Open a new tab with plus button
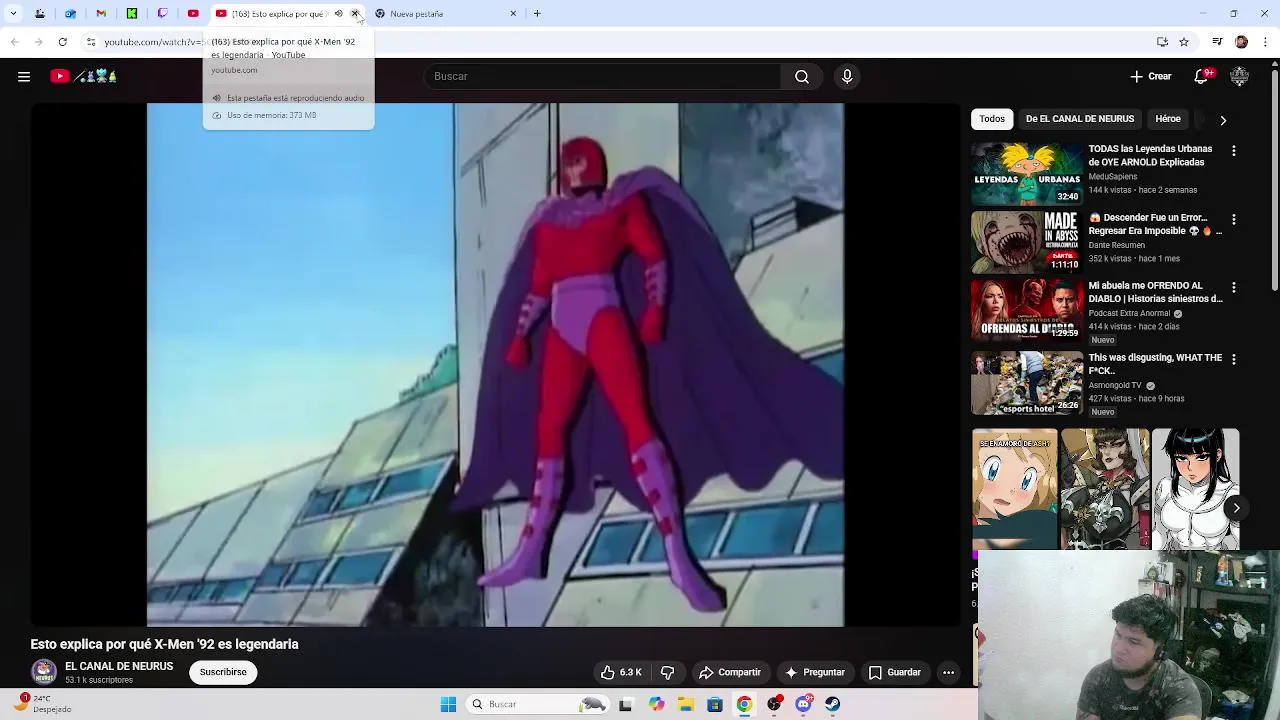The width and height of the screenshot is (1280, 720). pos(537,14)
